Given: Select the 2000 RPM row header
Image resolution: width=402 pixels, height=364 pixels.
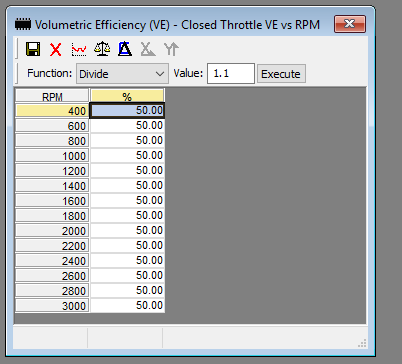Looking at the screenshot, I should click(52, 231).
